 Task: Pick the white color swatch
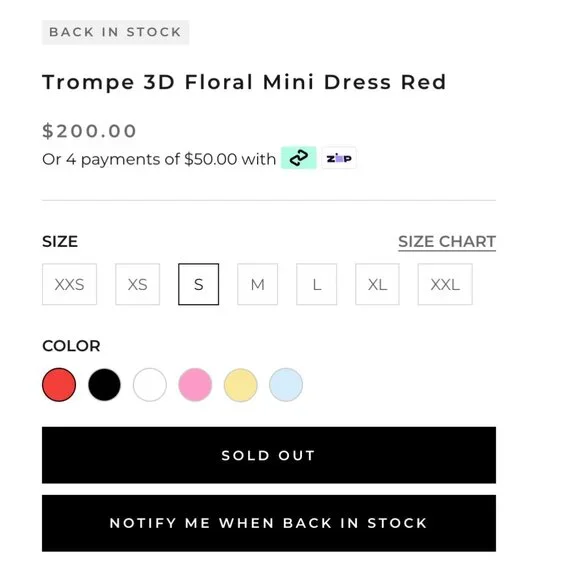[x=150, y=385]
